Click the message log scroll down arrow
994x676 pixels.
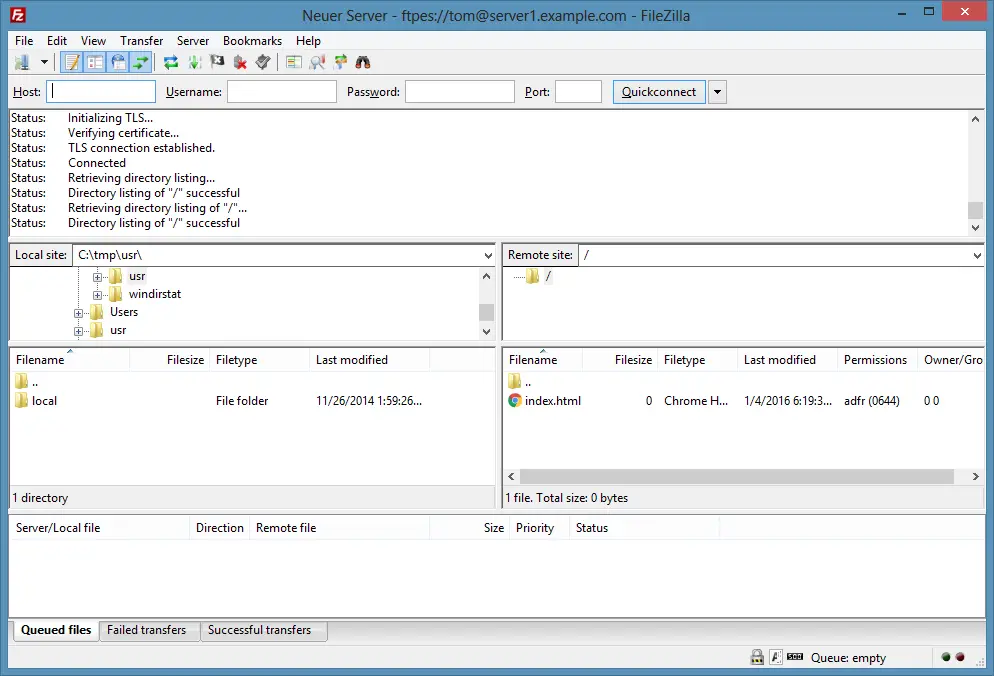pyautogui.click(x=976, y=228)
